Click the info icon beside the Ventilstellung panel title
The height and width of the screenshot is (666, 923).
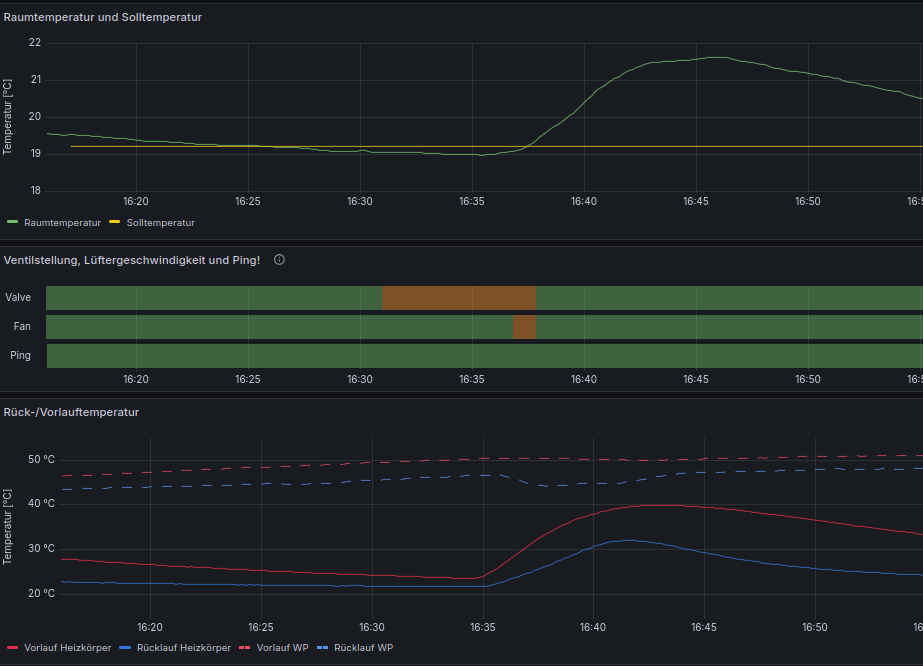[279, 260]
